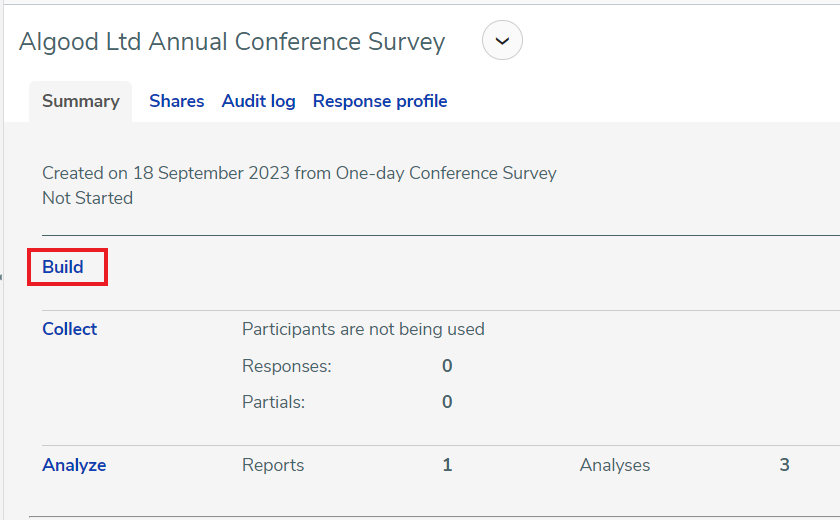840x520 pixels.
Task: Click the Participants are not being used text
Action: [x=363, y=329]
